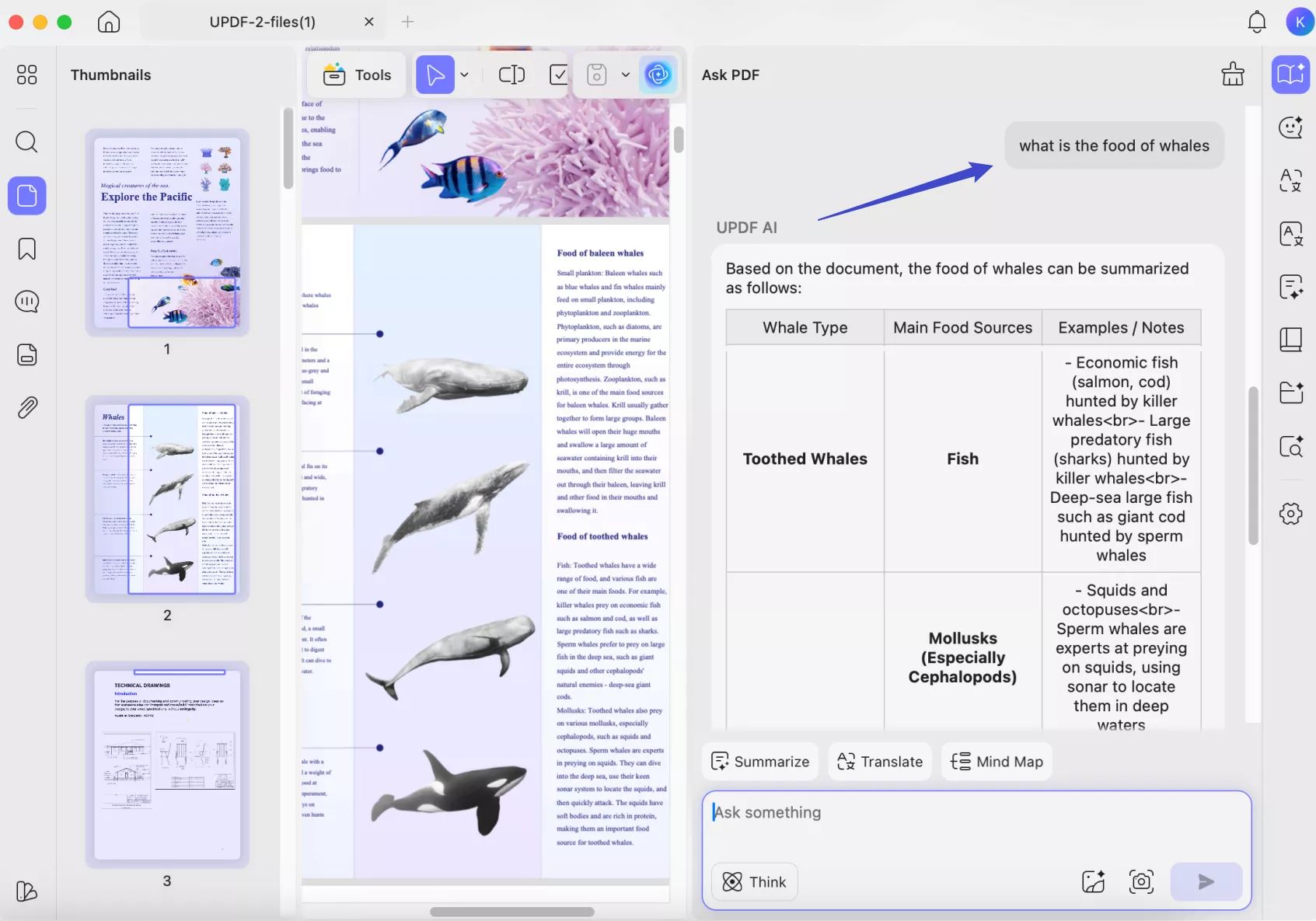The image size is (1316, 921).
Task: Go to the Home screen icon
Action: (x=109, y=22)
